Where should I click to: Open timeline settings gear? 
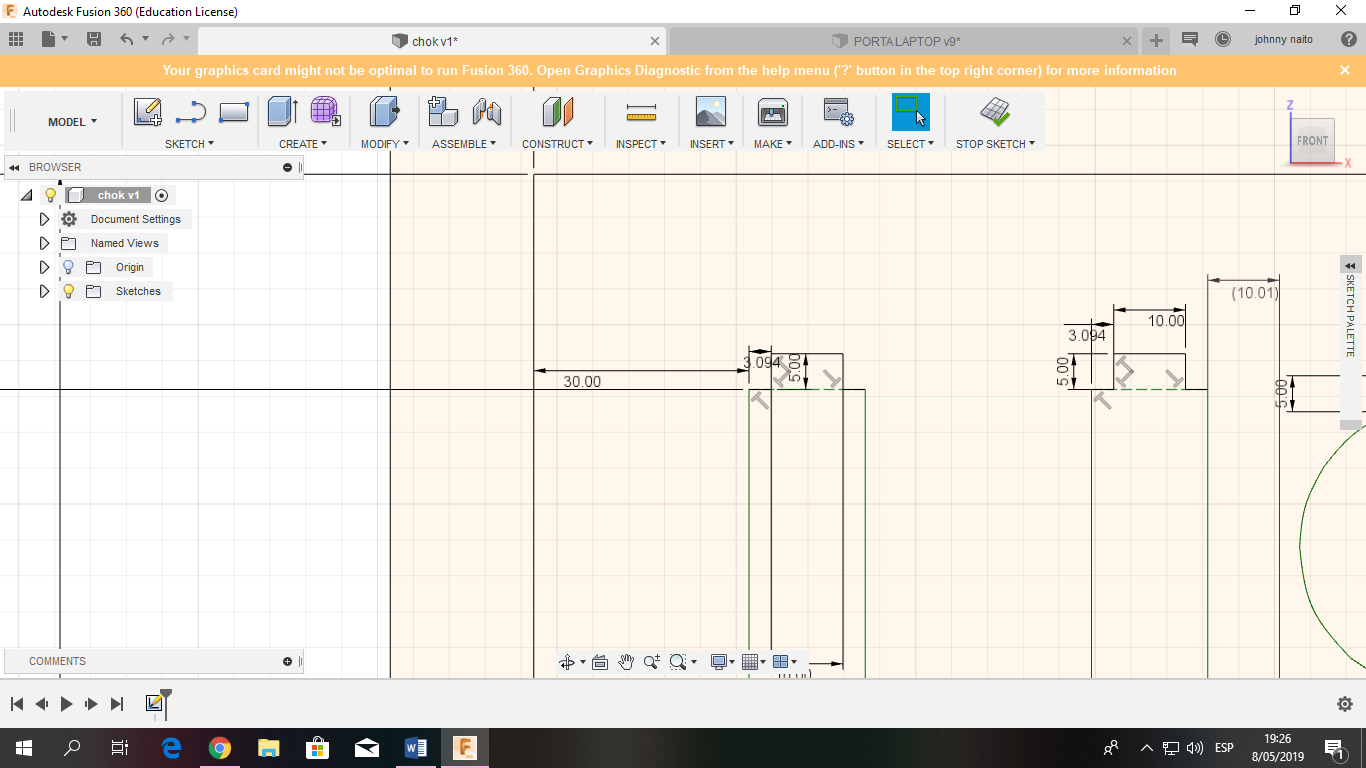[x=1345, y=704]
